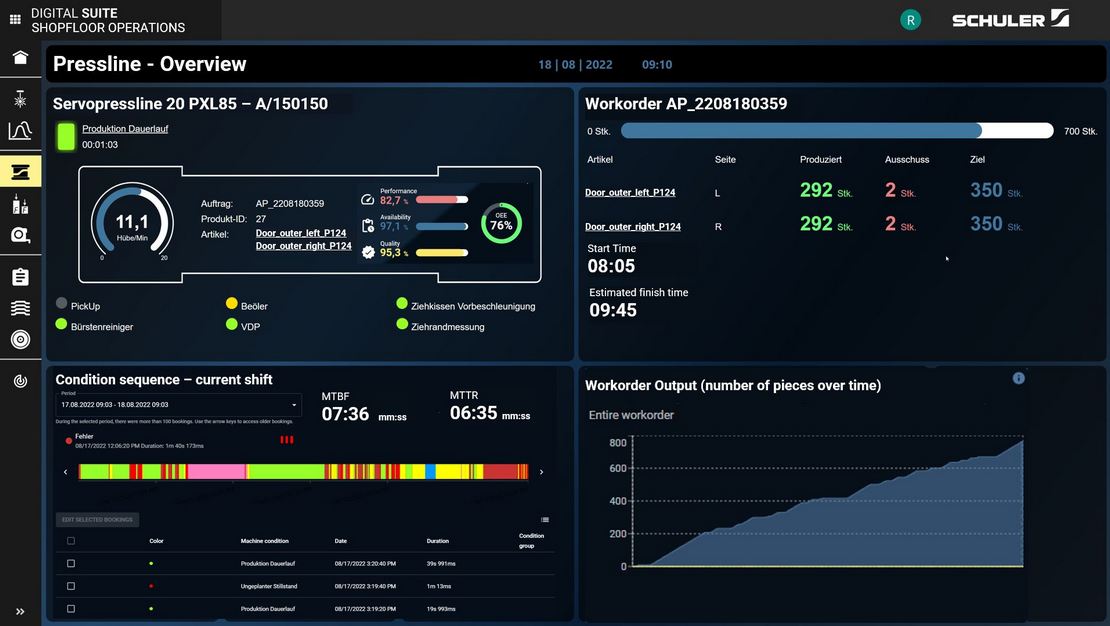The image size is (1110, 626).
Task: Check the Ungeplanter Stillstand row checkbox
Action: click(71, 586)
